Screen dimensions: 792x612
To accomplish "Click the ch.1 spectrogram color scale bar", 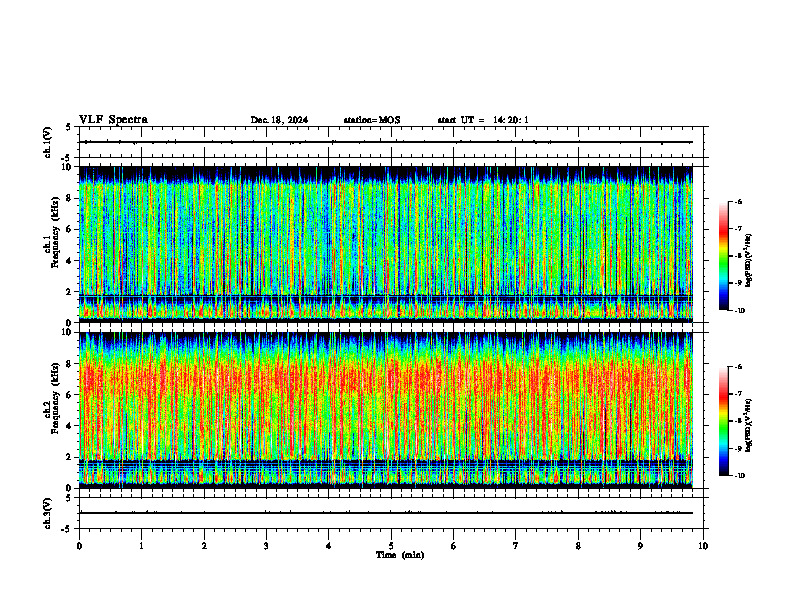I will (x=724, y=256).
